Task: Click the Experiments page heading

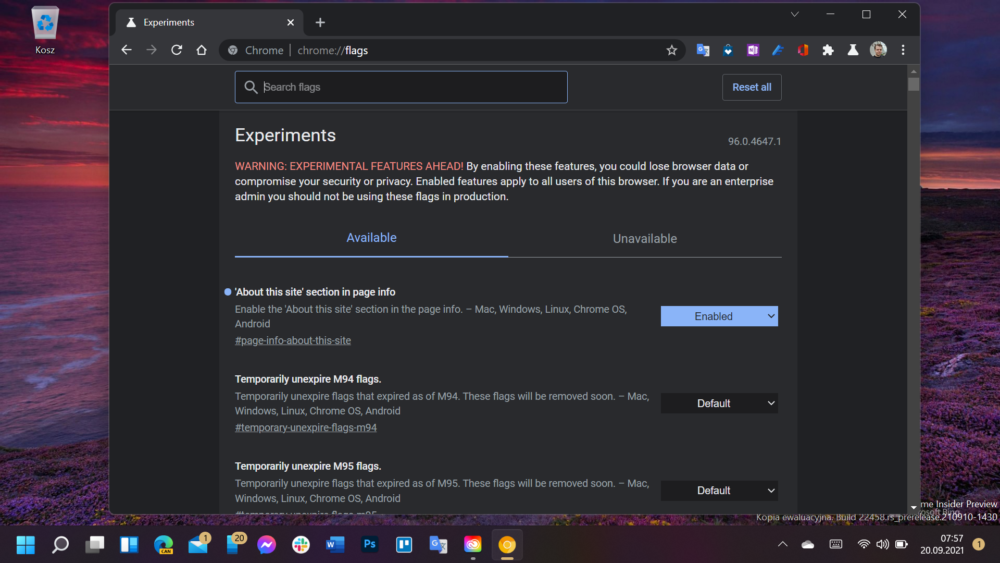Action: tap(285, 135)
